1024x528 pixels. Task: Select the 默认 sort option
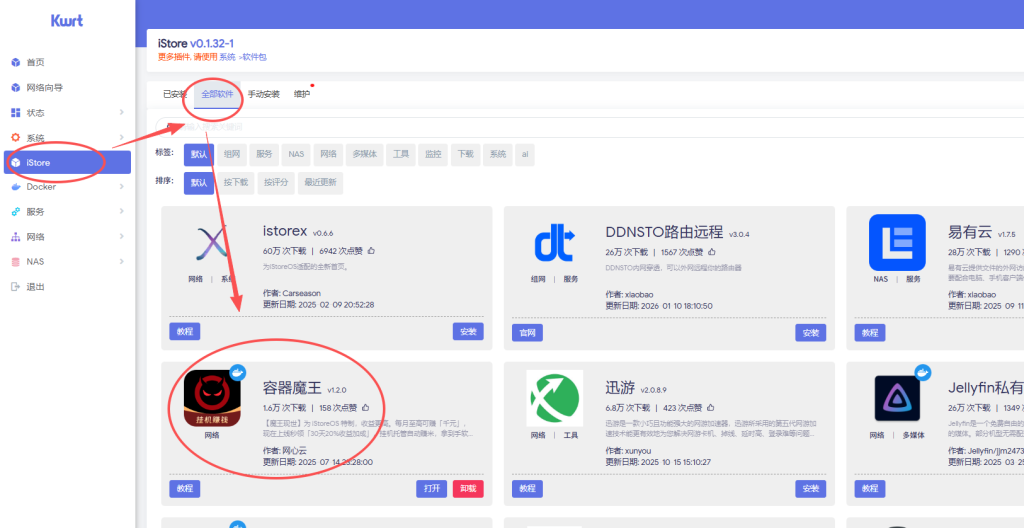199,183
